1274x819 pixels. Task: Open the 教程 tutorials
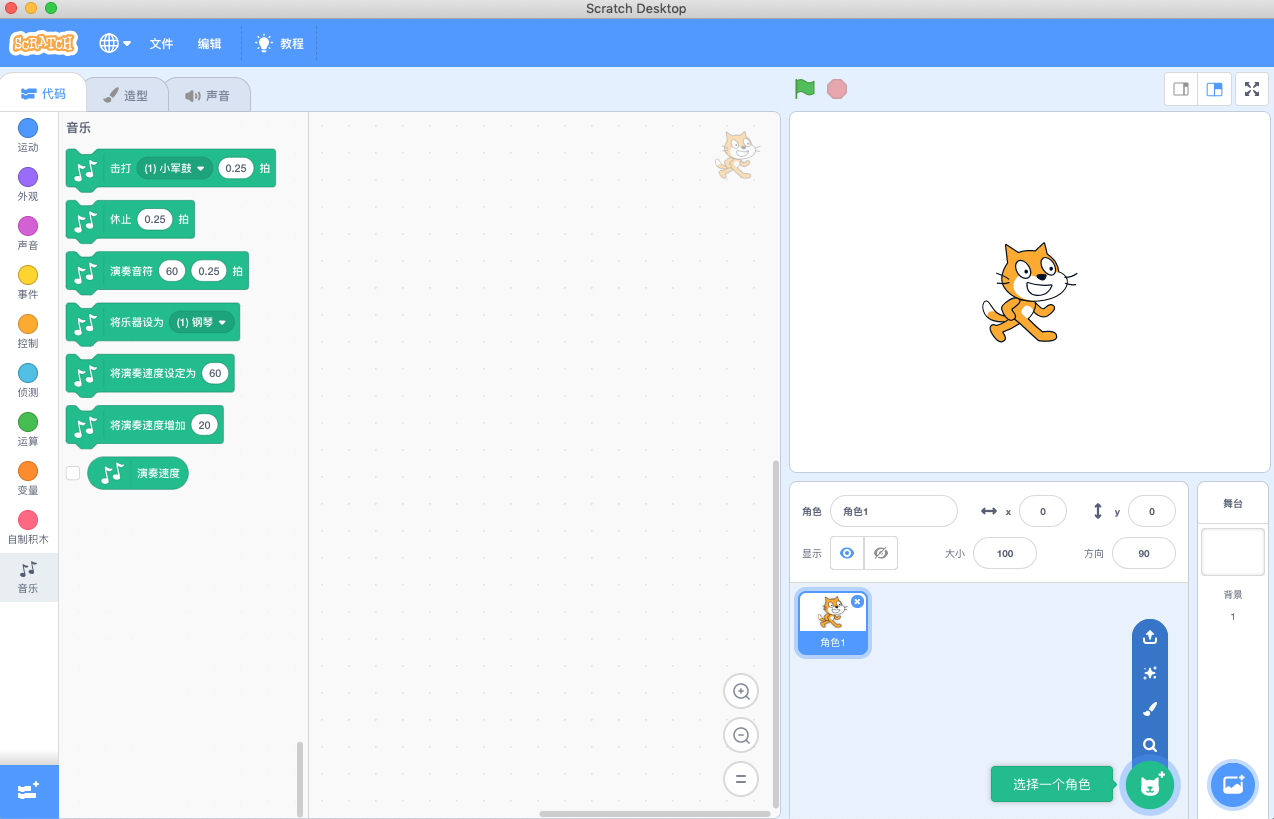point(279,44)
